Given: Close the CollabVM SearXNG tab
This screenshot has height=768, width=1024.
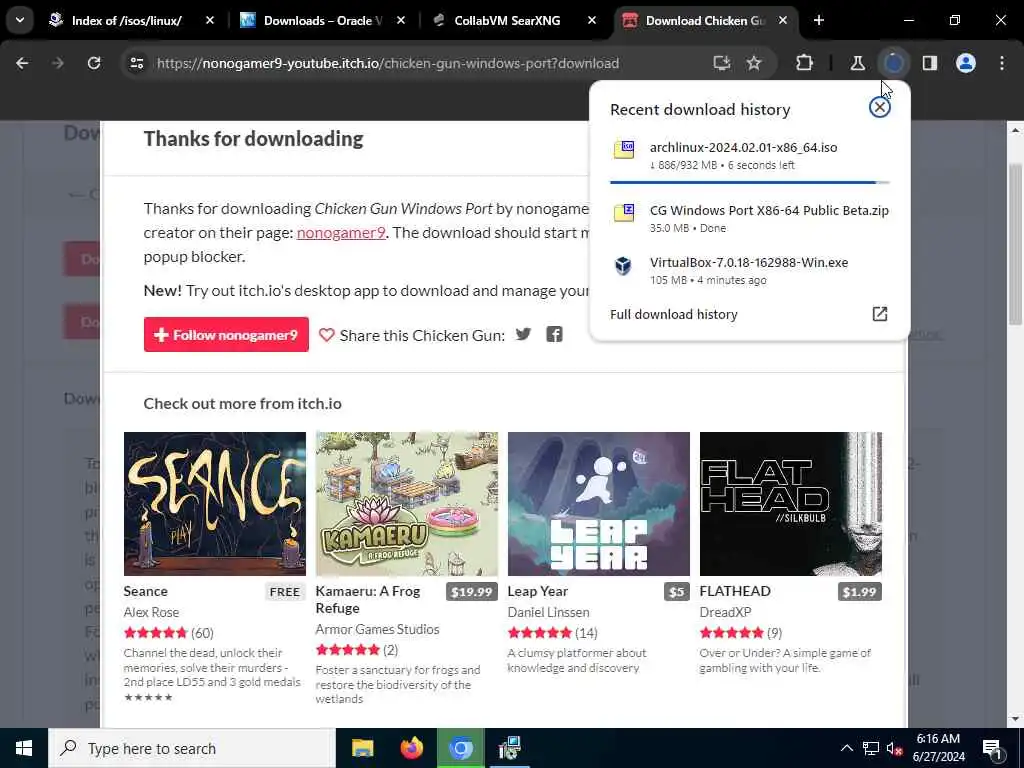Looking at the screenshot, I should (x=592, y=20).
